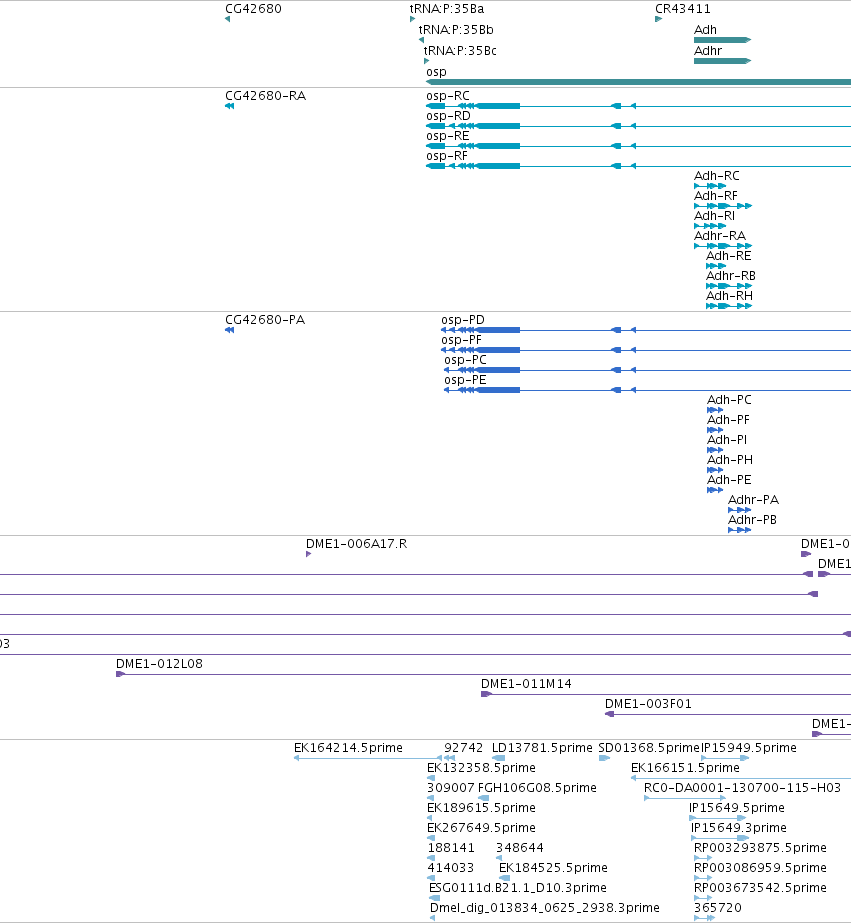The image size is (851, 923).
Task: Select the osp-RF transcript
Action: click(639, 166)
